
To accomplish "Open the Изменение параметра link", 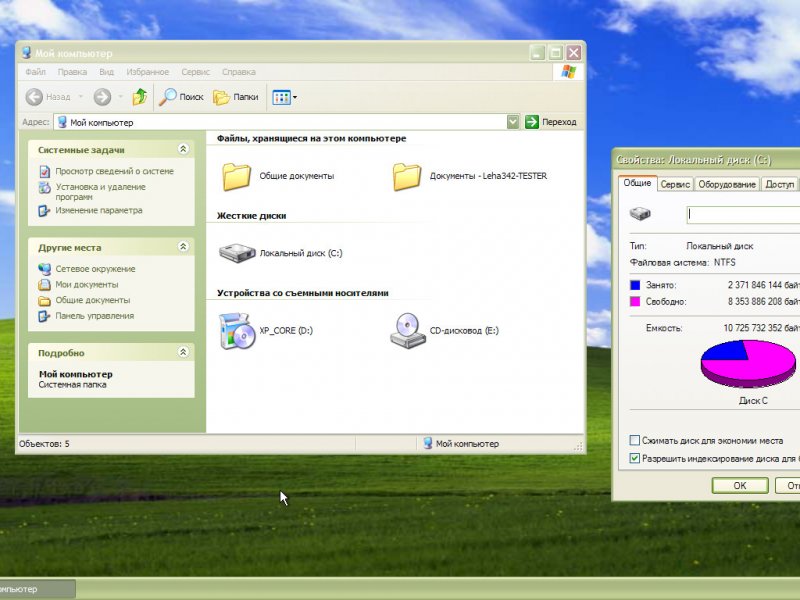I will [x=99, y=210].
